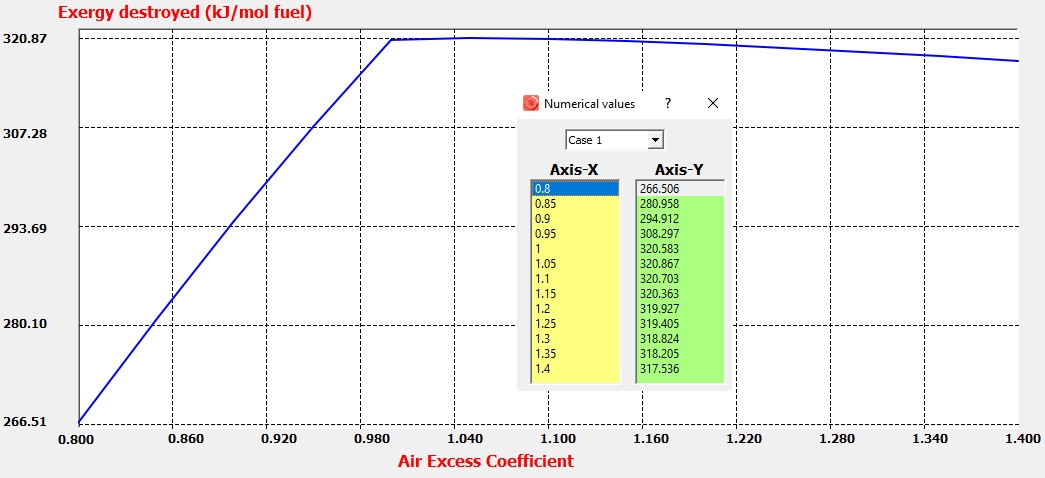Click the Axis-X column header
Viewport: 1045px width, 478px height.
[574, 169]
